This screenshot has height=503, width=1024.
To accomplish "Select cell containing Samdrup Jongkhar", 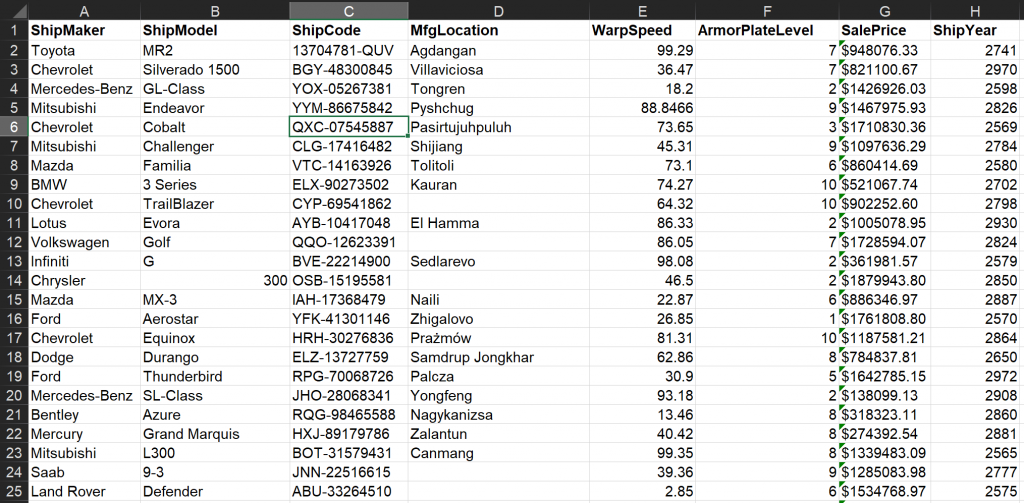I will click(499, 357).
